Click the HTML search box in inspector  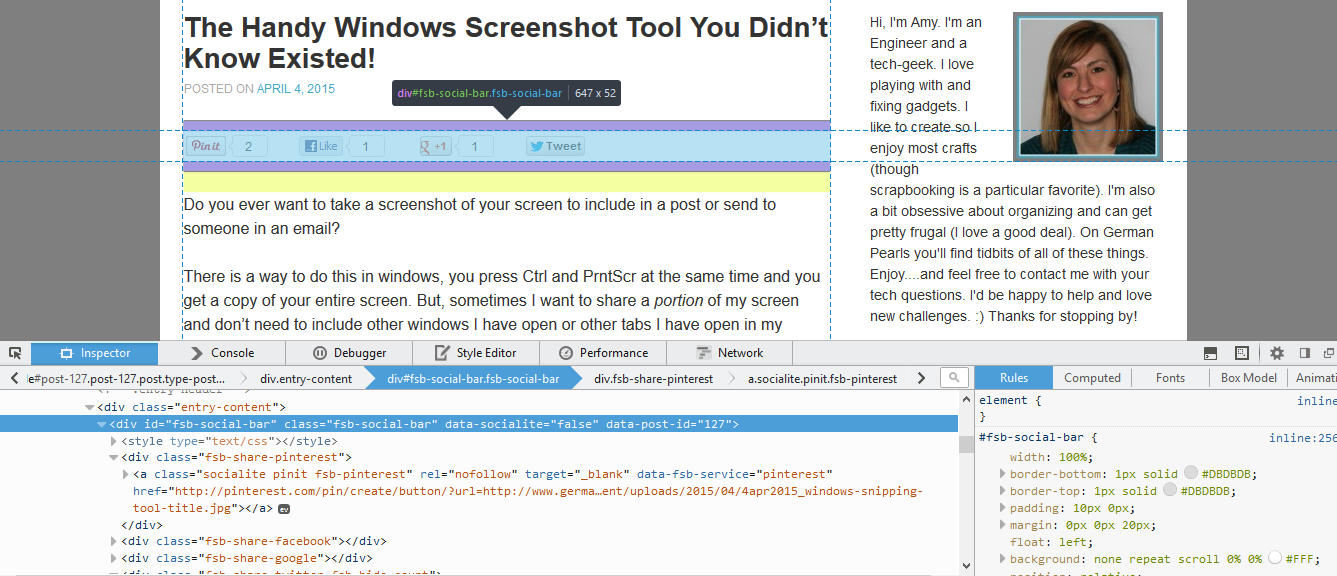tap(954, 378)
